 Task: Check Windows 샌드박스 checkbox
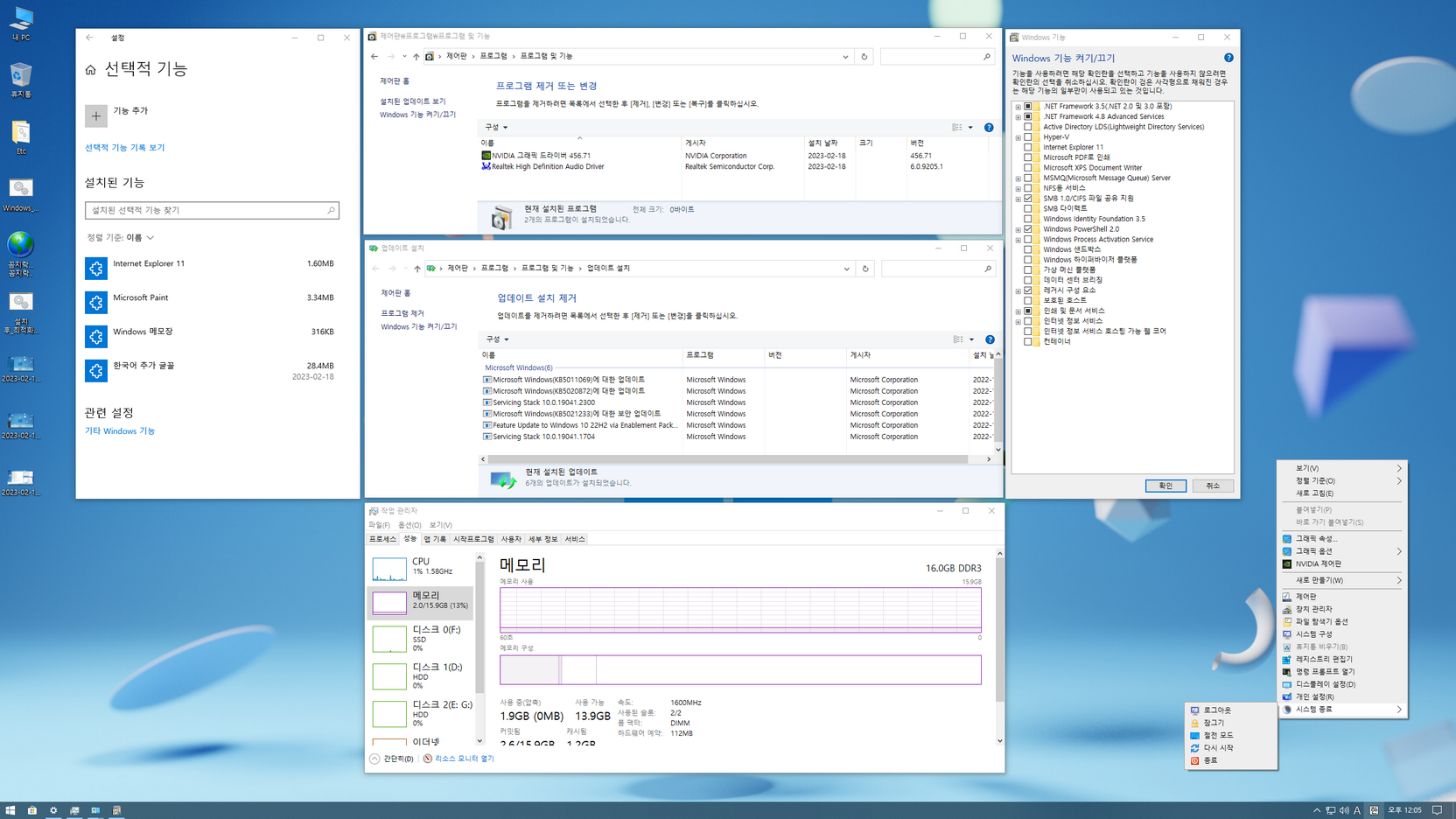[1028, 249]
